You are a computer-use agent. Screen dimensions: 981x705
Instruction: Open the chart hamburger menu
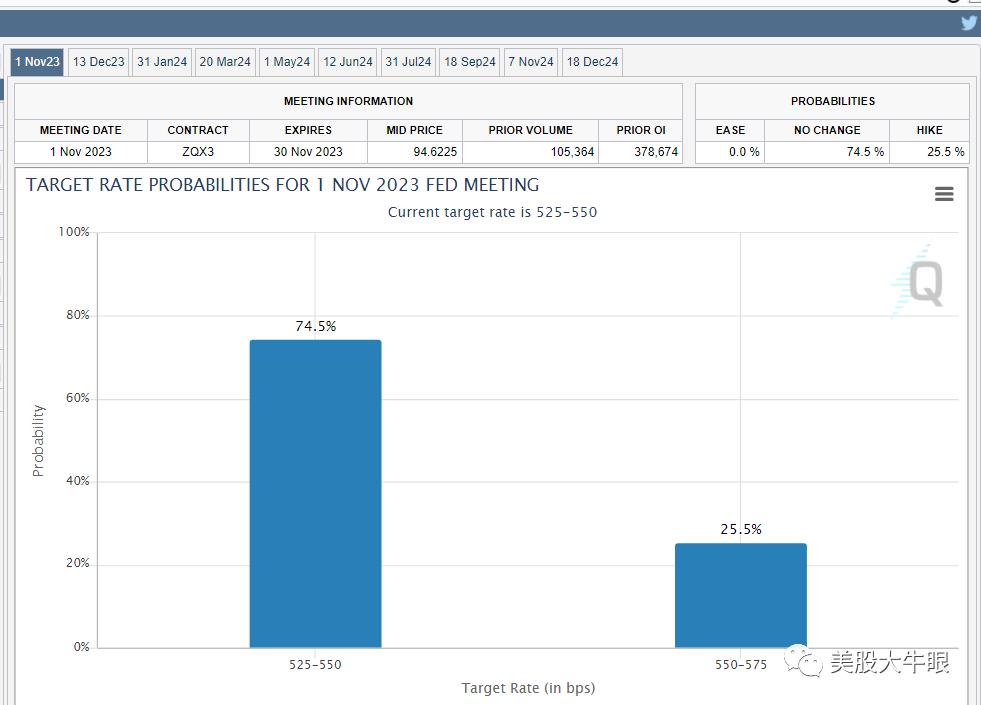(x=944, y=194)
